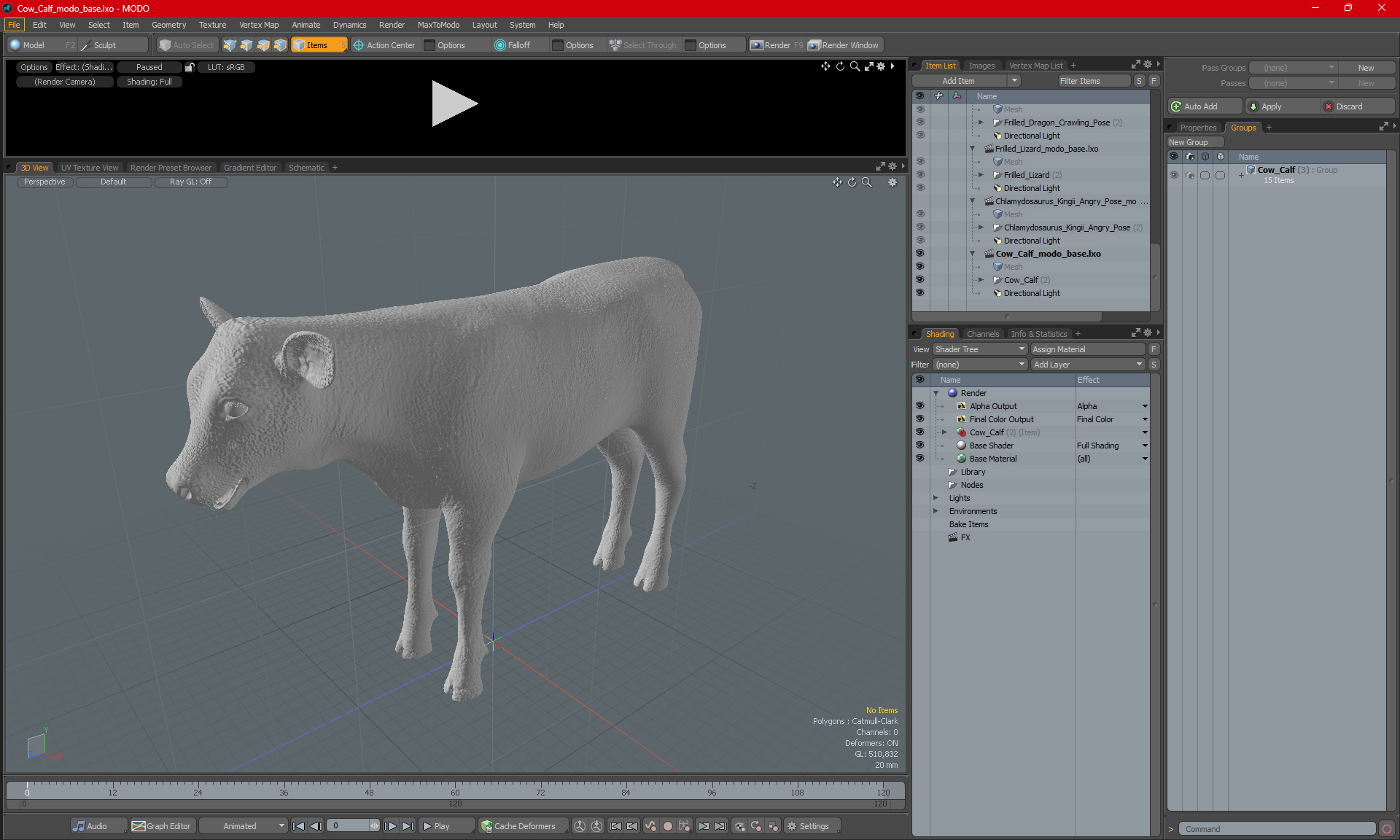Image resolution: width=1400 pixels, height=840 pixels.
Task: Select Edges selection mode icon
Action: click(246, 45)
